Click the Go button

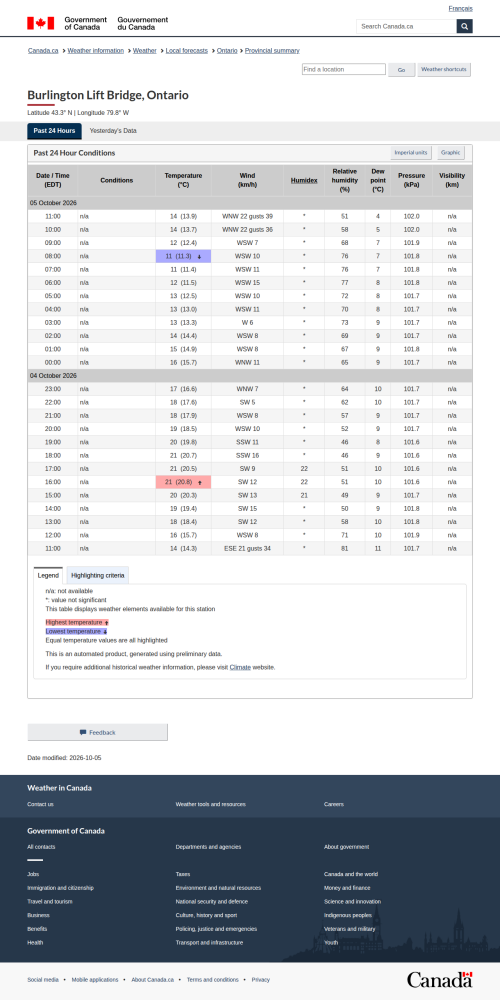pyautogui.click(x=402, y=70)
